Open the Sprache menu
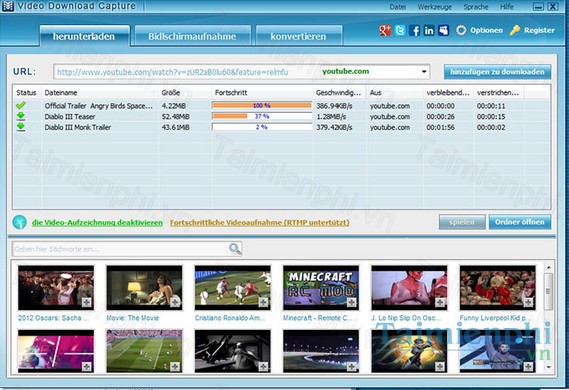Image resolution: width=569 pixels, height=390 pixels. [476, 7]
